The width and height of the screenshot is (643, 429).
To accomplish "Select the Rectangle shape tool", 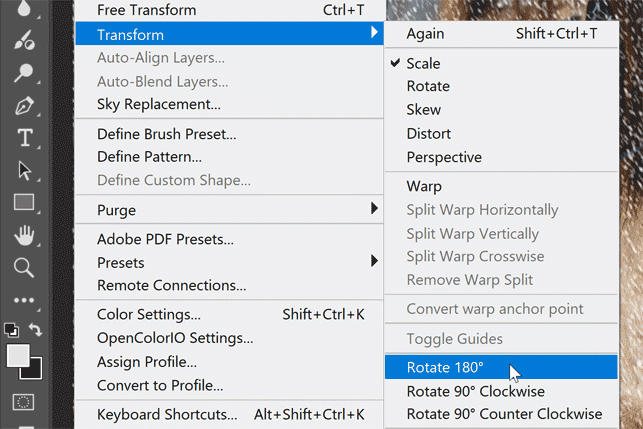I will pyautogui.click(x=25, y=202).
